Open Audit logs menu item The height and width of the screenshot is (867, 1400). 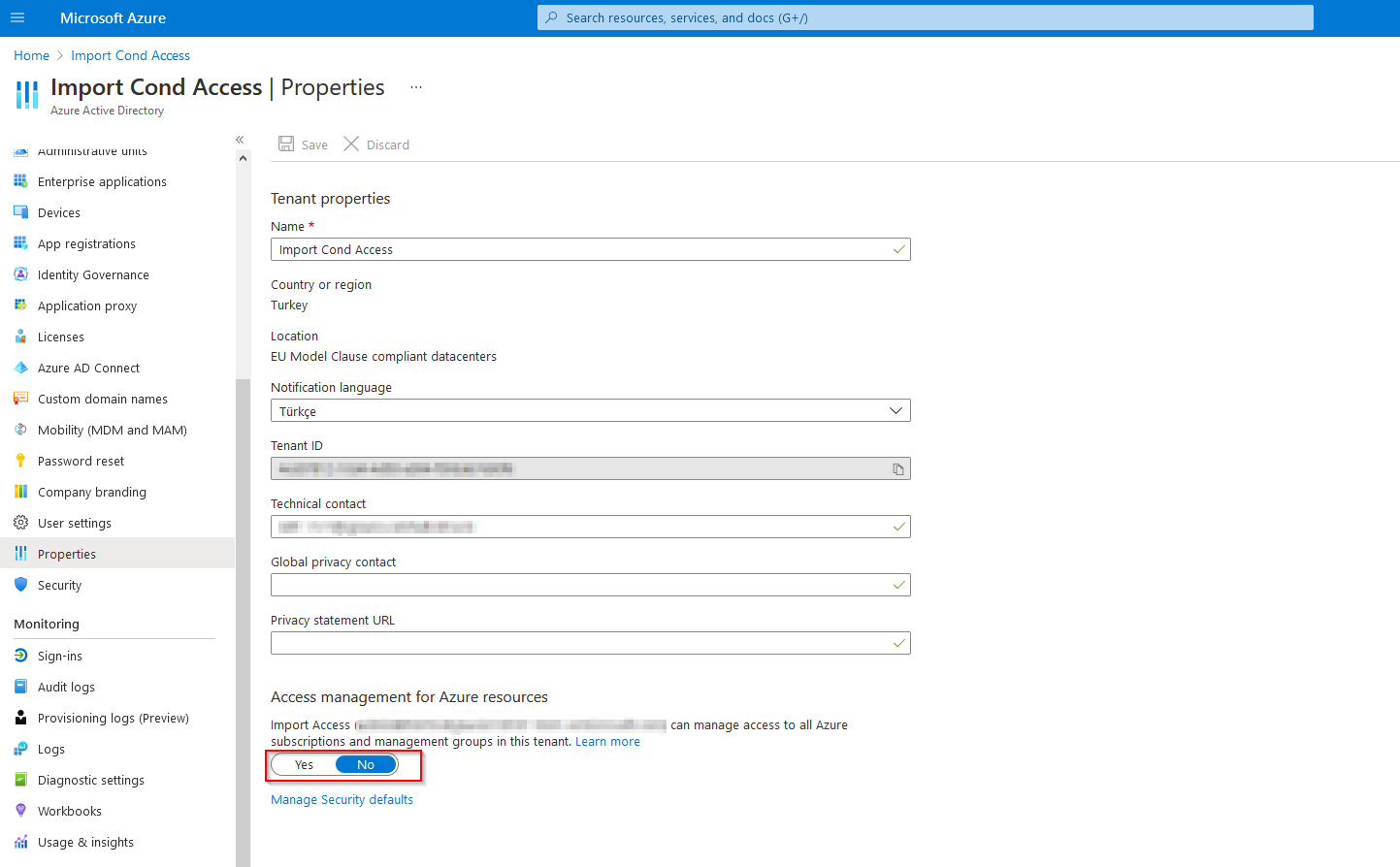tap(66, 687)
